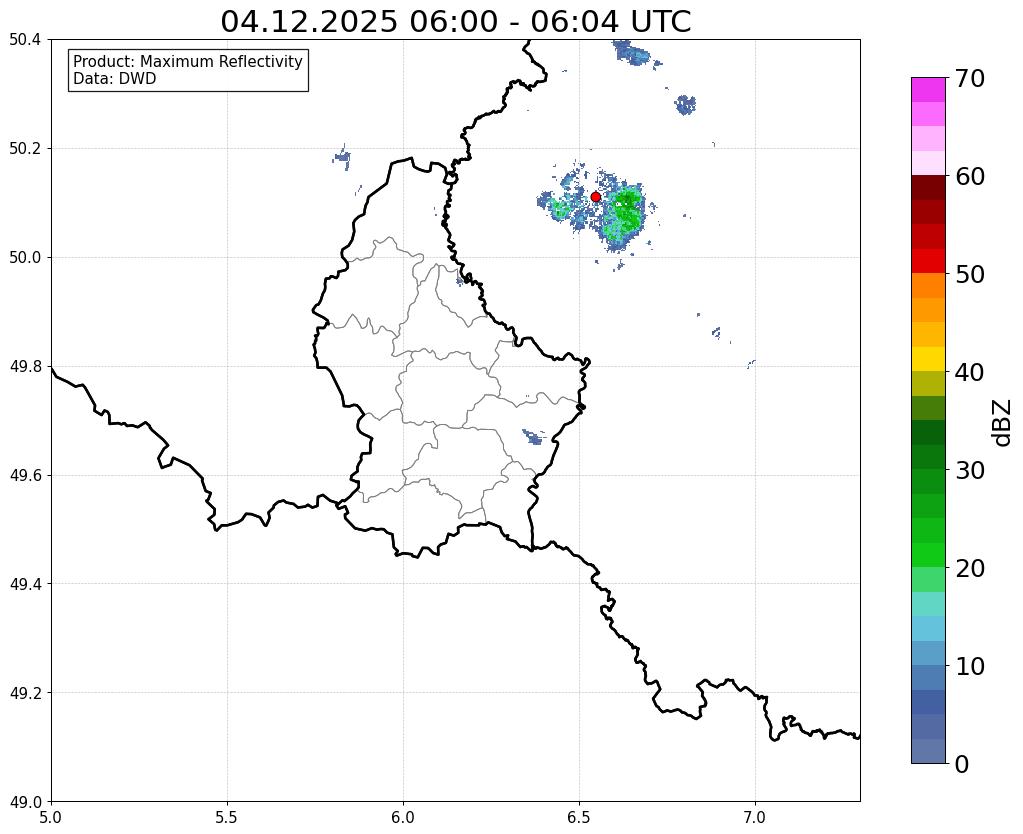Click the red location marker dot
The height and width of the screenshot is (834, 1023).
pyautogui.click(x=595, y=196)
